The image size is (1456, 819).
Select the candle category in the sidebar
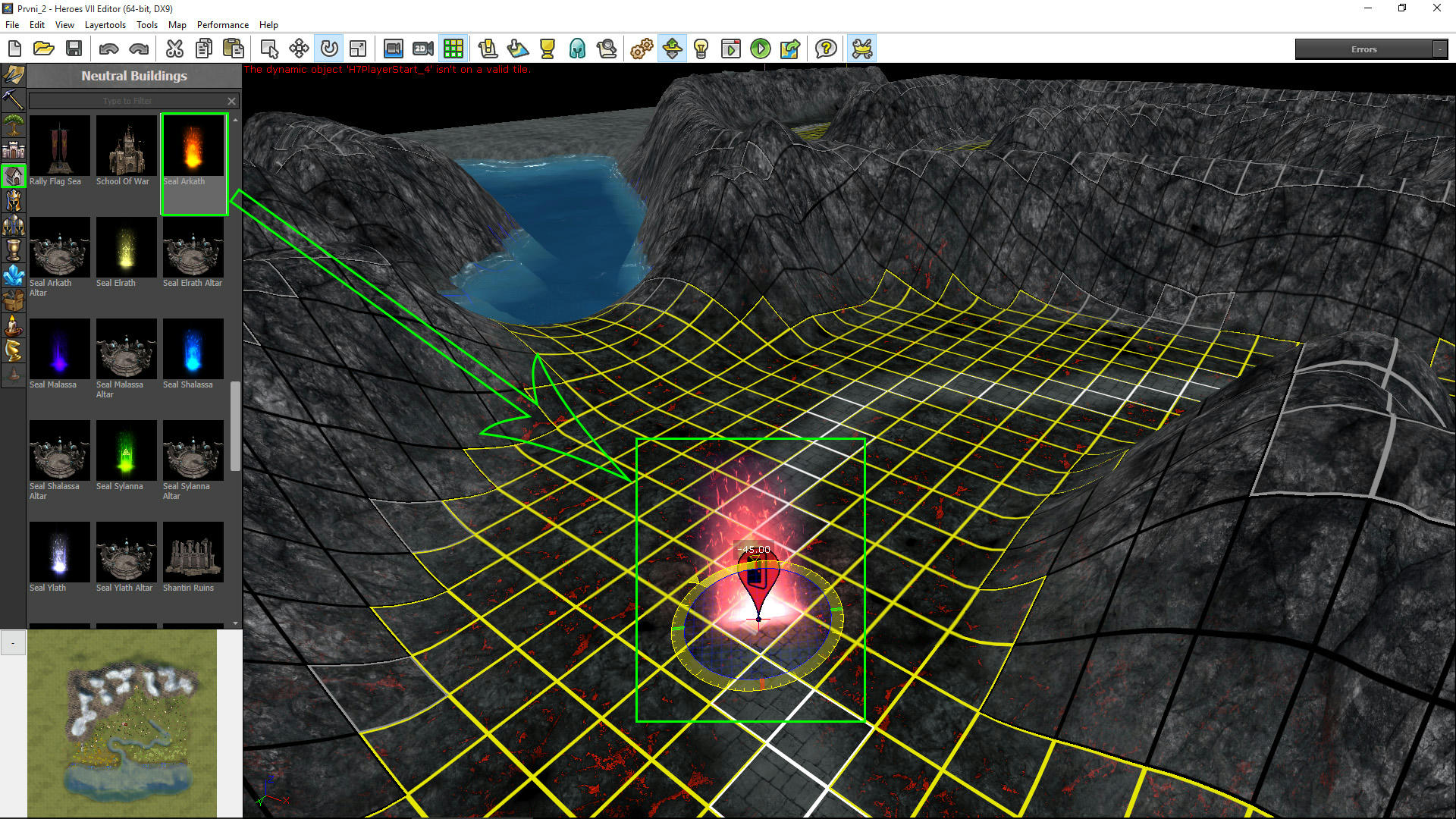tap(14, 326)
